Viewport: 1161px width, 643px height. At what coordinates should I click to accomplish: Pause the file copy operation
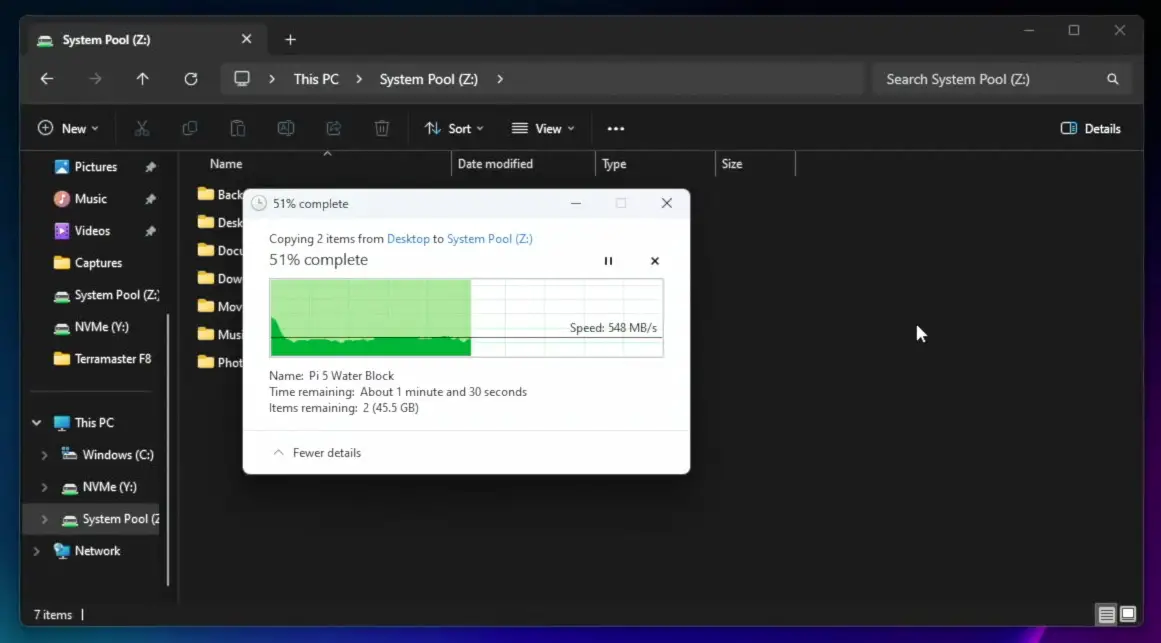pyautogui.click(x=608, y=261)
